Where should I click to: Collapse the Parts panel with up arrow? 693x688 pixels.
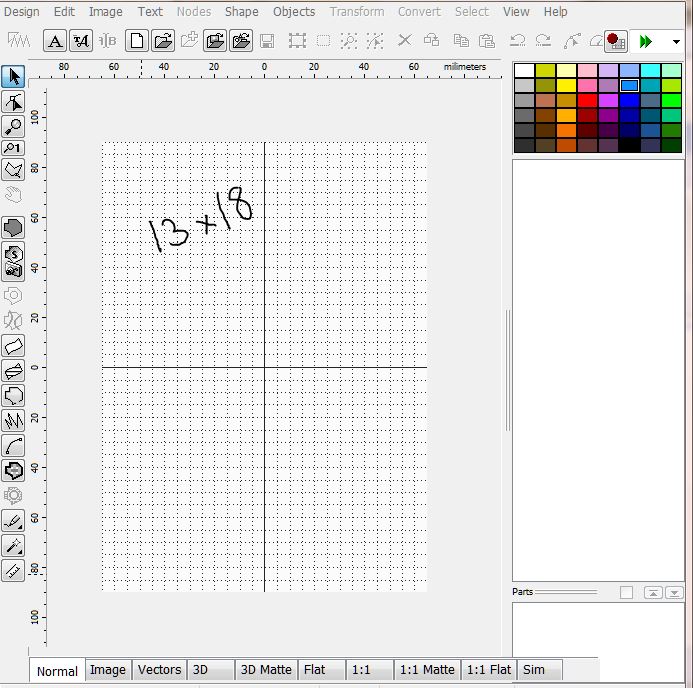652,593
